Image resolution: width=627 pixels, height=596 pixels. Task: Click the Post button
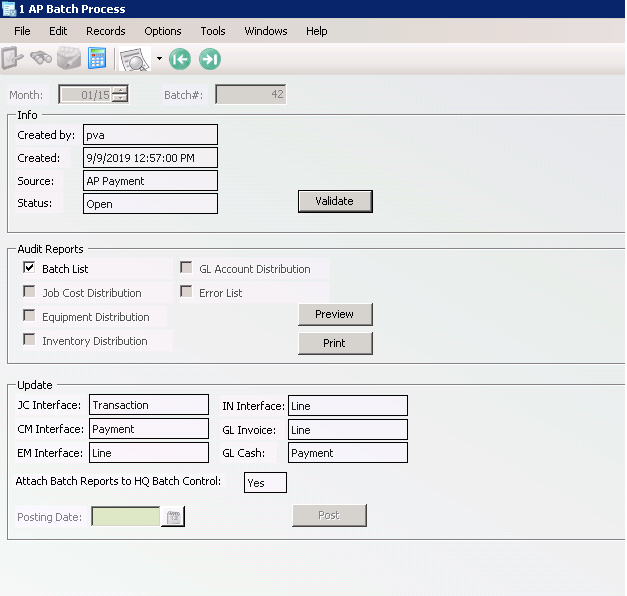[x=329, y=515]
